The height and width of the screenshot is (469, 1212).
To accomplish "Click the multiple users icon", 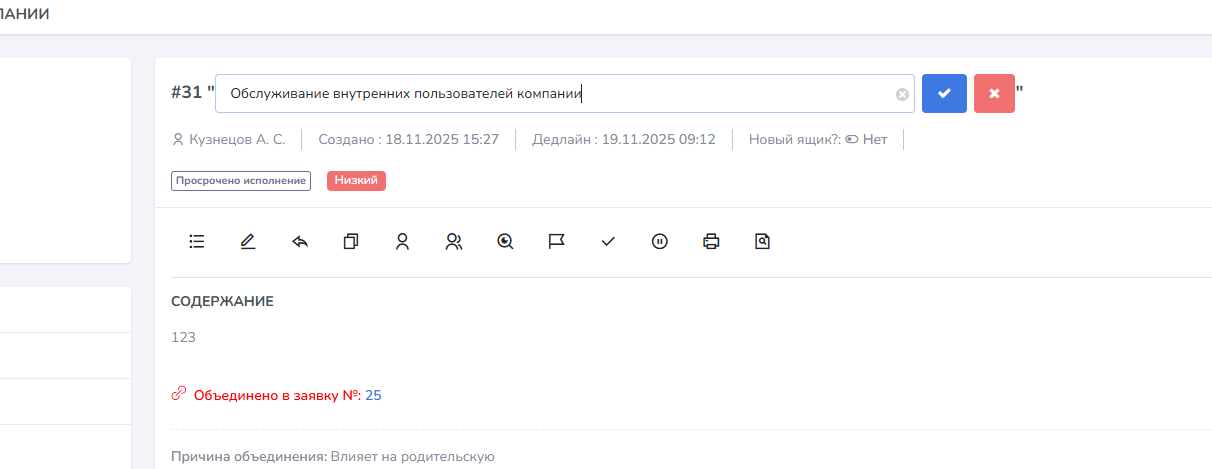I will [454, 241].
